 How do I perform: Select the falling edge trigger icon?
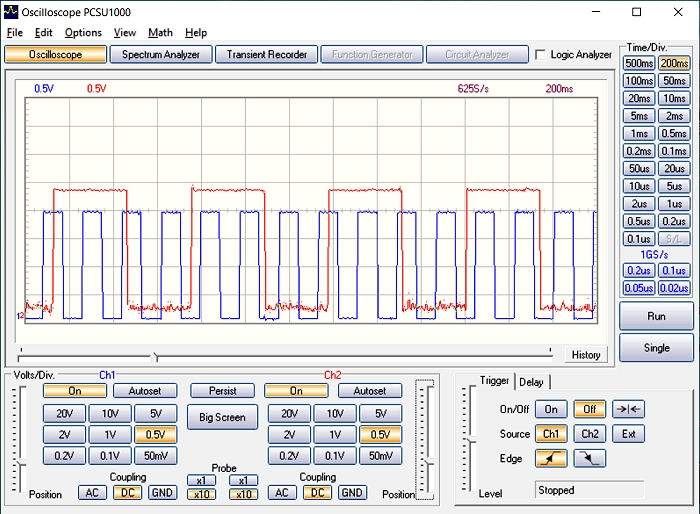[590, 459]
